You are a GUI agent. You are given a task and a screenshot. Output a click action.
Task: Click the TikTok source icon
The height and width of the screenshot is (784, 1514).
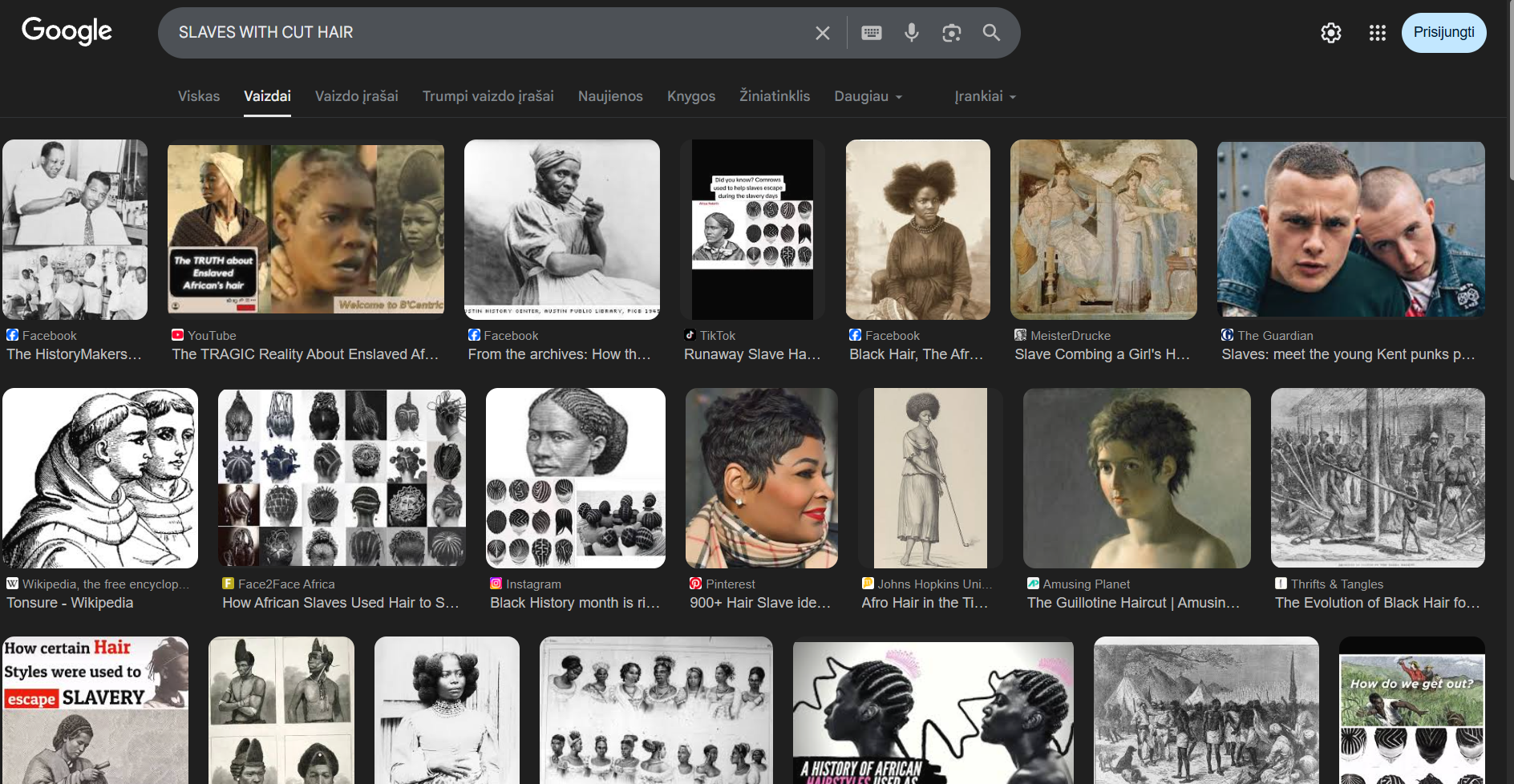[690, 335]
